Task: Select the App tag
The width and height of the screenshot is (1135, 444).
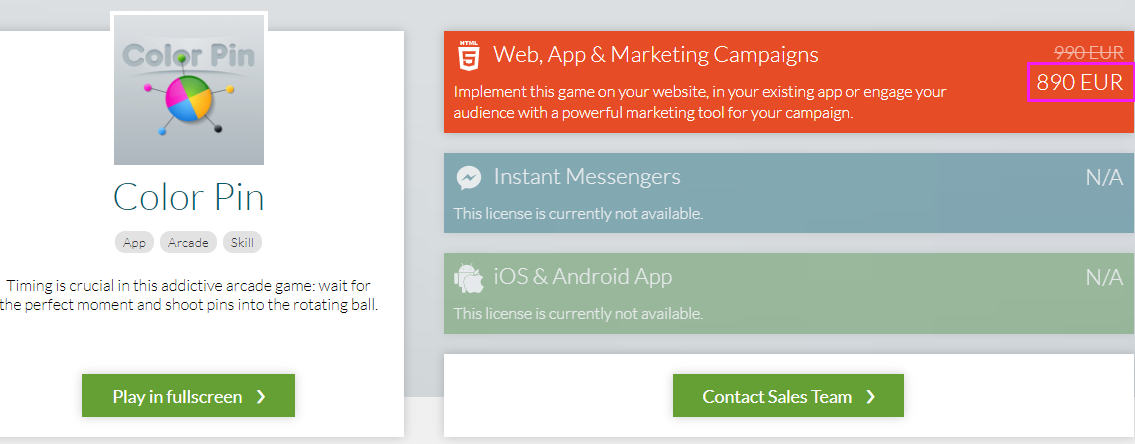Action: point(134,242)
